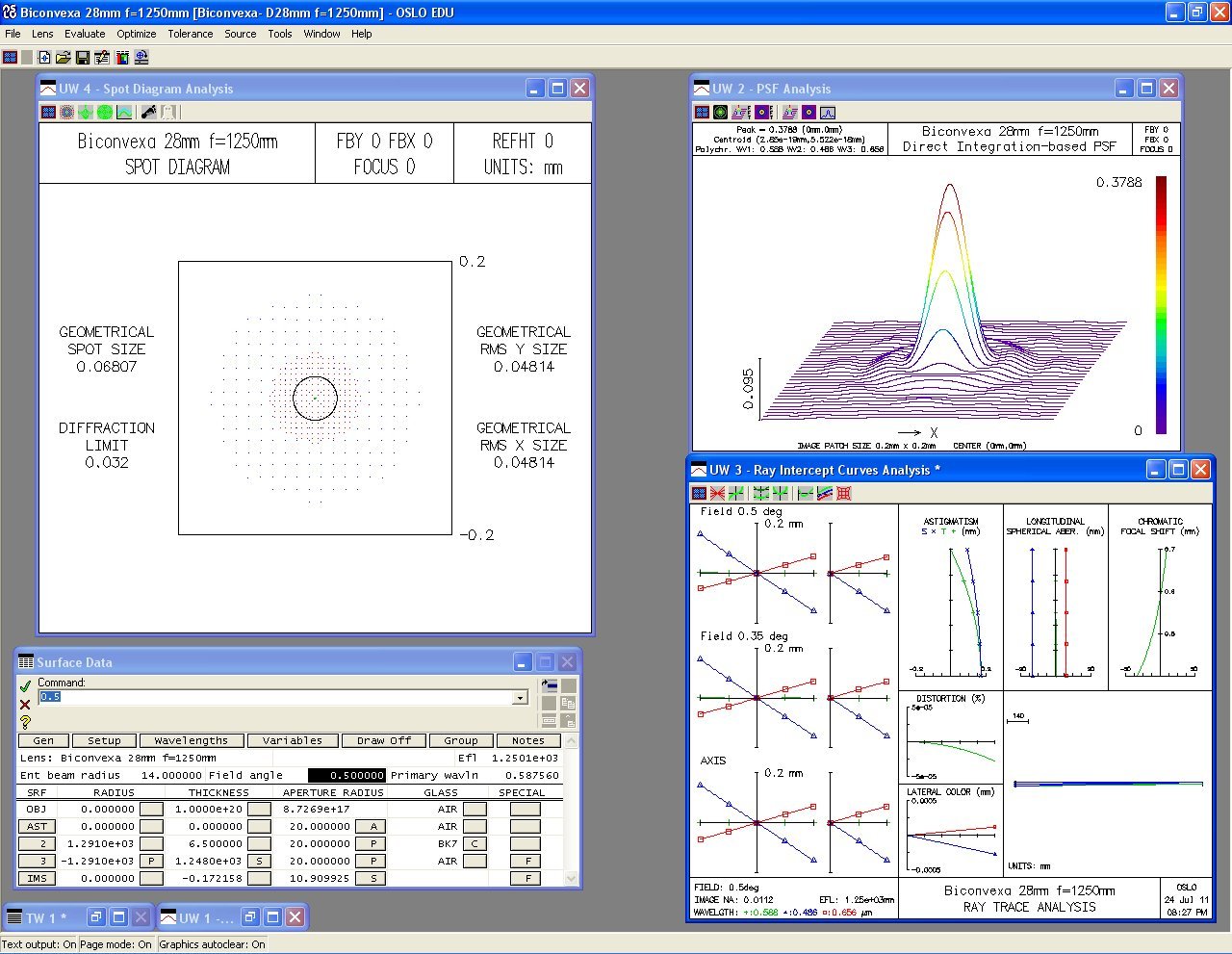Open the F special button on IMS row
Viewport: 1232px width, 954px height.
coord(526,878)
